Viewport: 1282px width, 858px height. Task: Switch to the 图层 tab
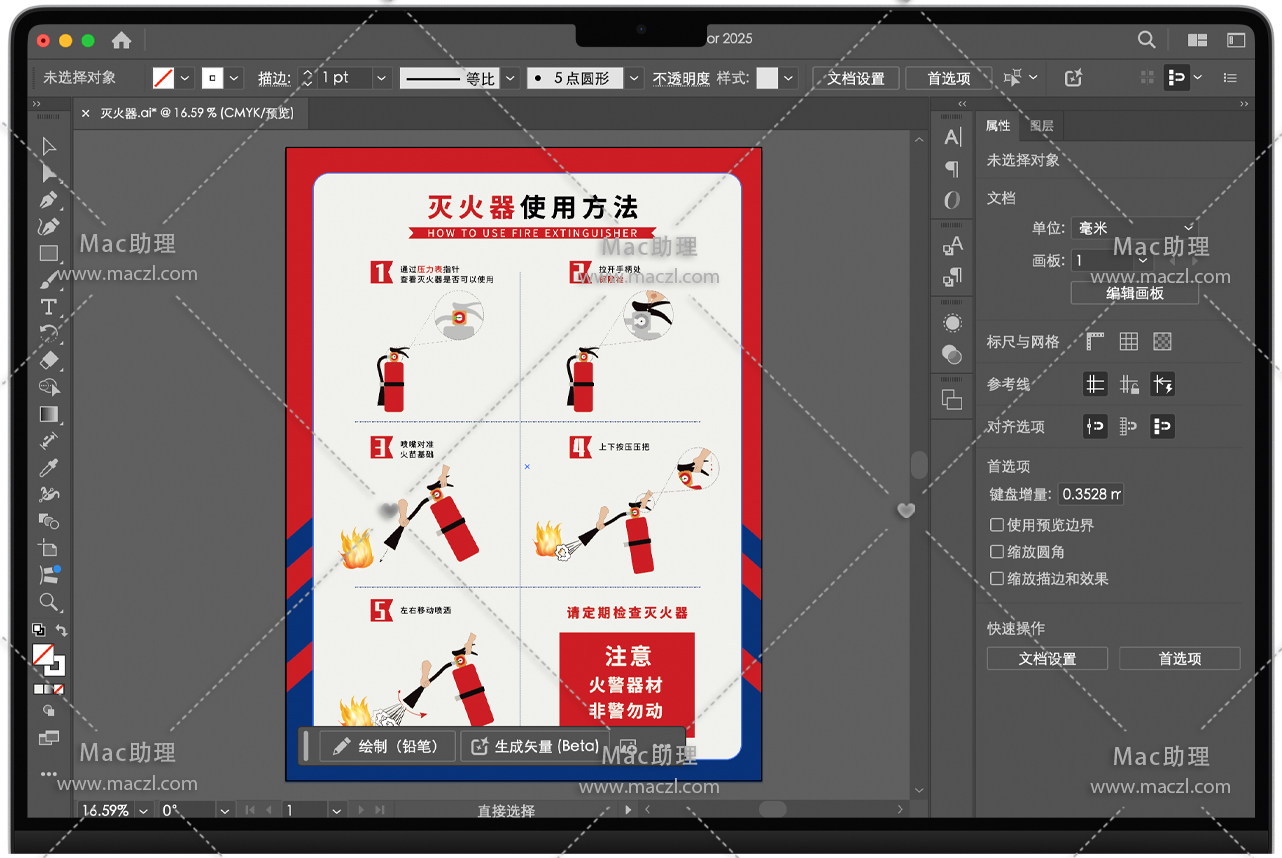[1041, 126]
